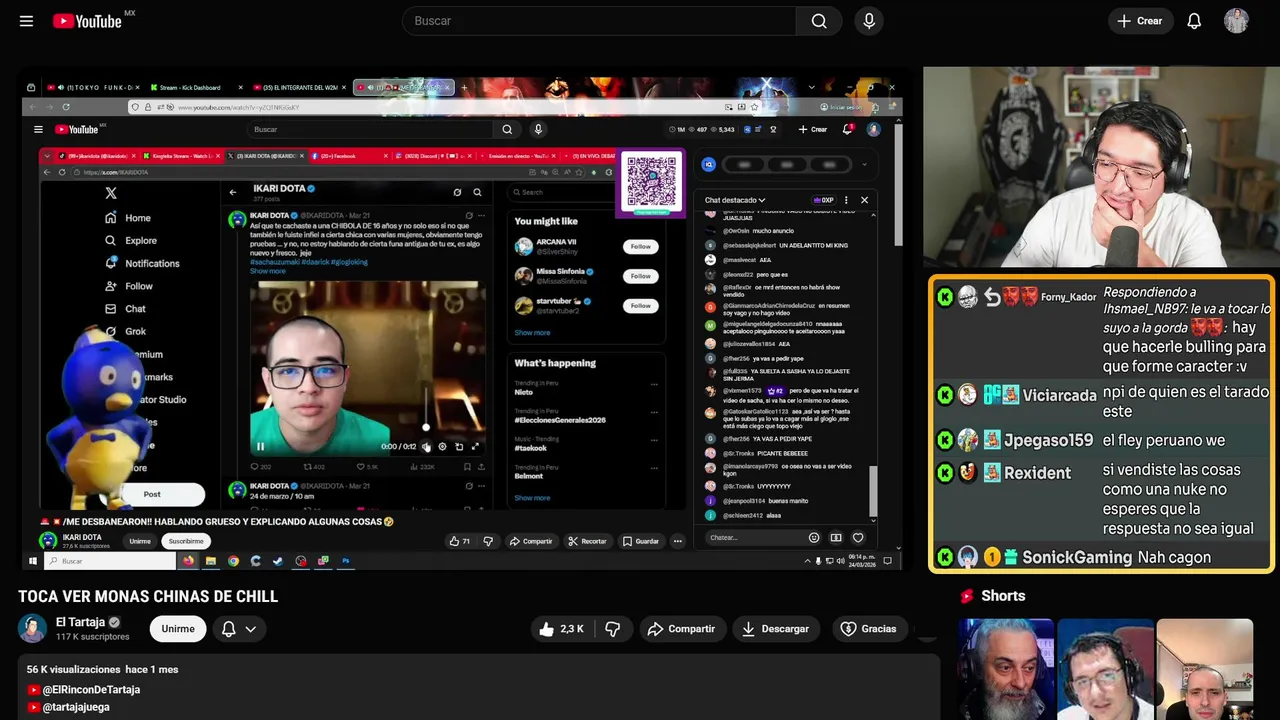
Task: Click the Gracias super thanks button
Action: coord(868,629)
